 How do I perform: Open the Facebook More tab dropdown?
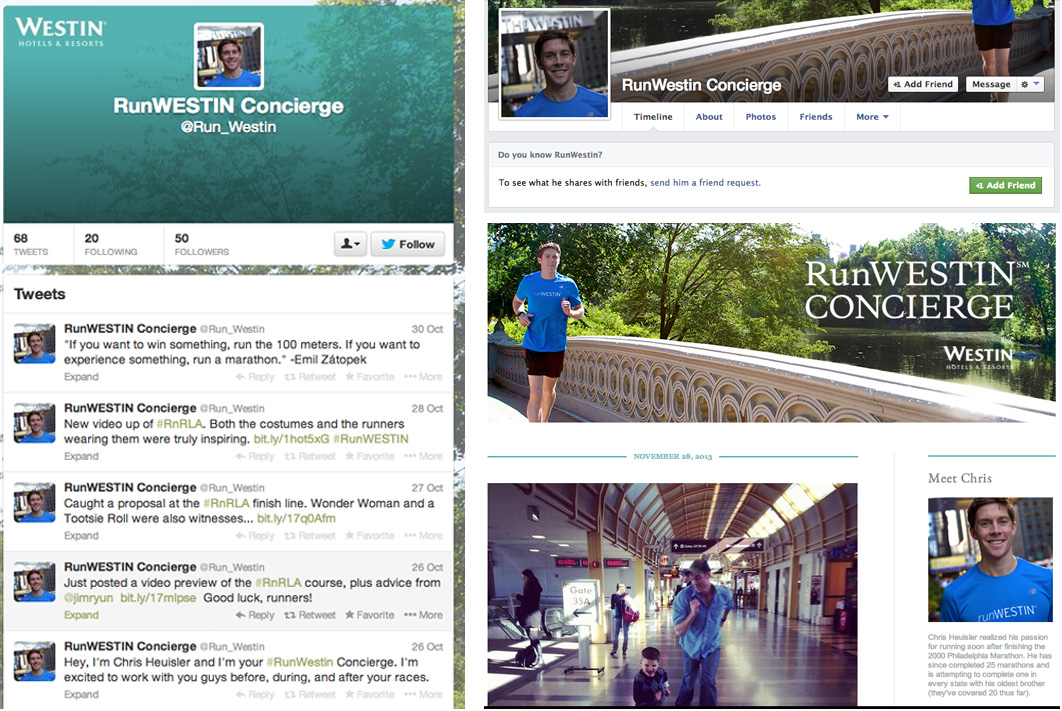(872, 116)
